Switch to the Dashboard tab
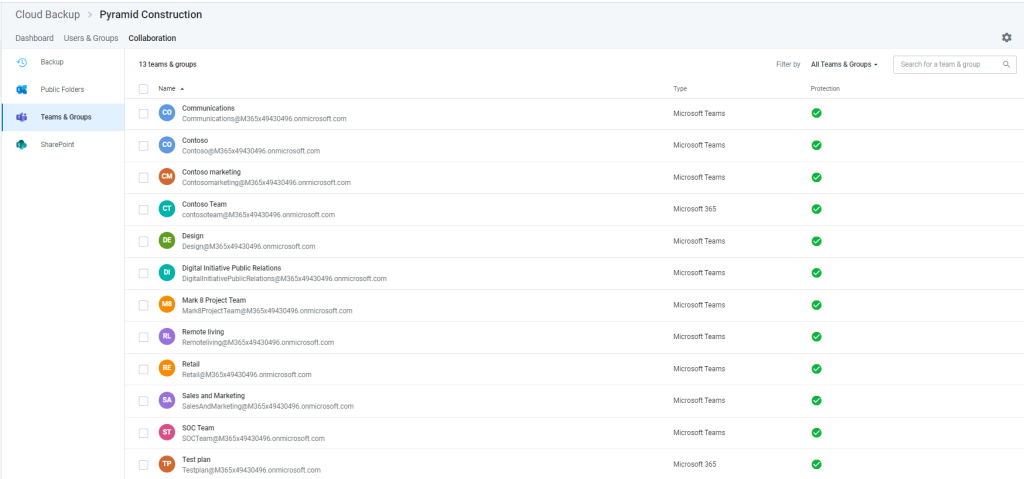Image resolution: width=1024 pixels, height=479 pixels. (x=35, y=39)
